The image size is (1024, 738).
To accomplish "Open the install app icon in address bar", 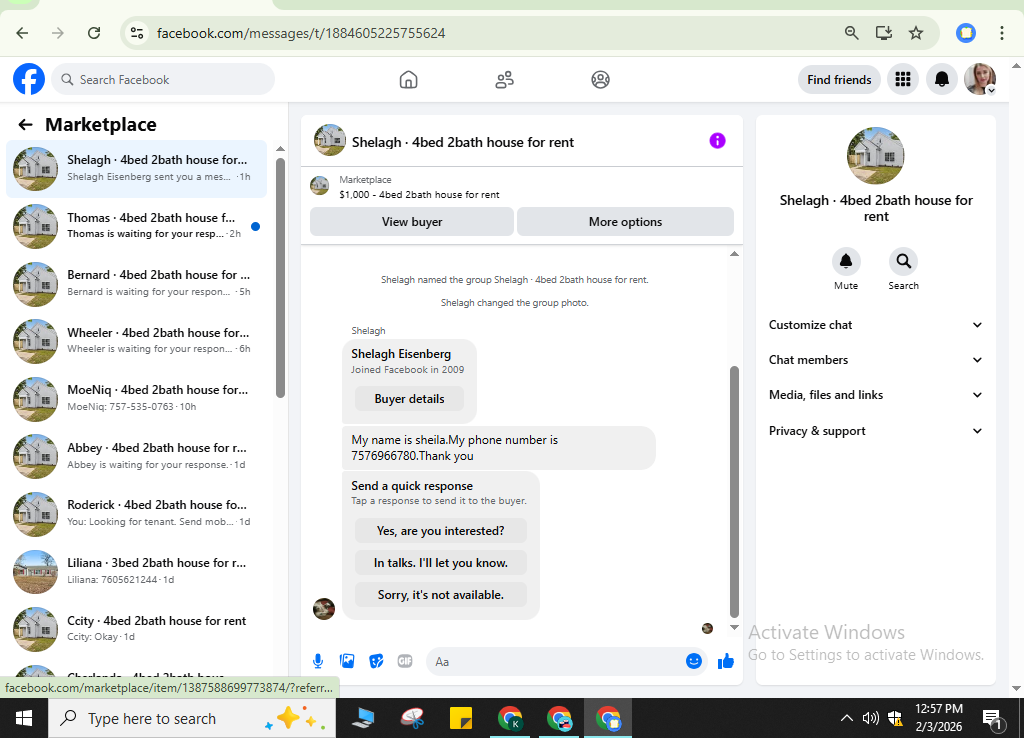I will (x=884, y=33).
